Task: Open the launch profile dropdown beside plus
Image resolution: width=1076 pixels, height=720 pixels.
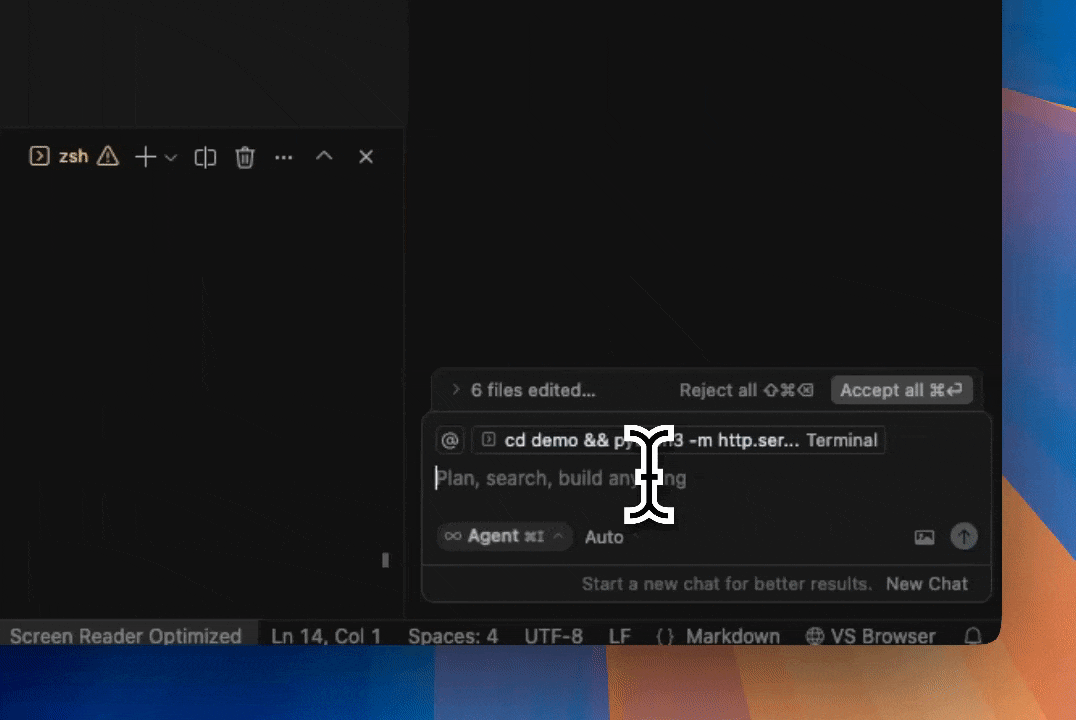Action: pos(171,158)
